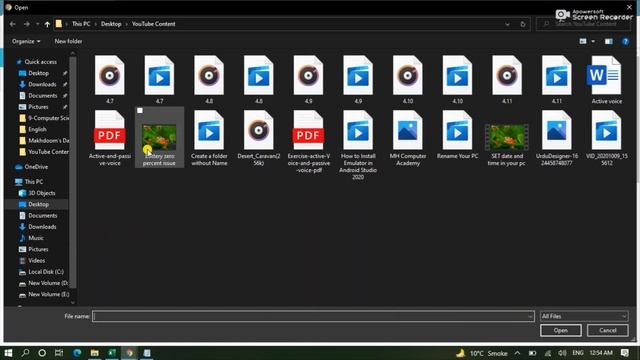The height and width of the screenshot is (360, 640).
Task: Select Create a folder without Name video
Action: point(209,131)
